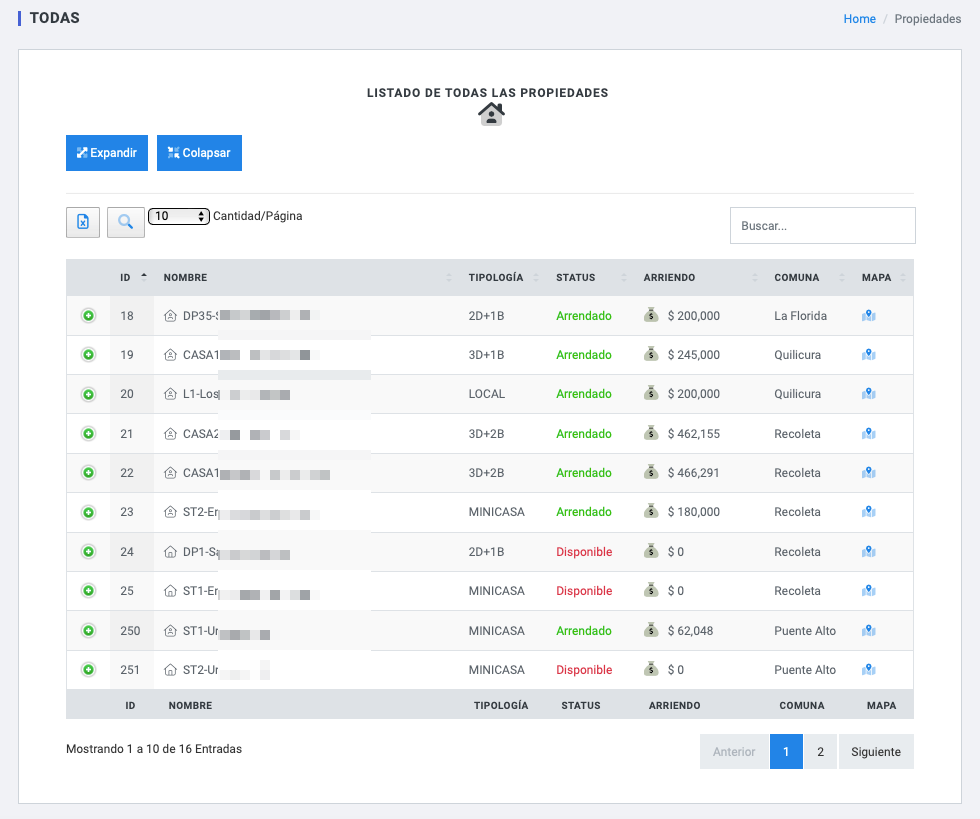980x819 pixels.
Task: Expand row details for ID 20
Action: 89,394
